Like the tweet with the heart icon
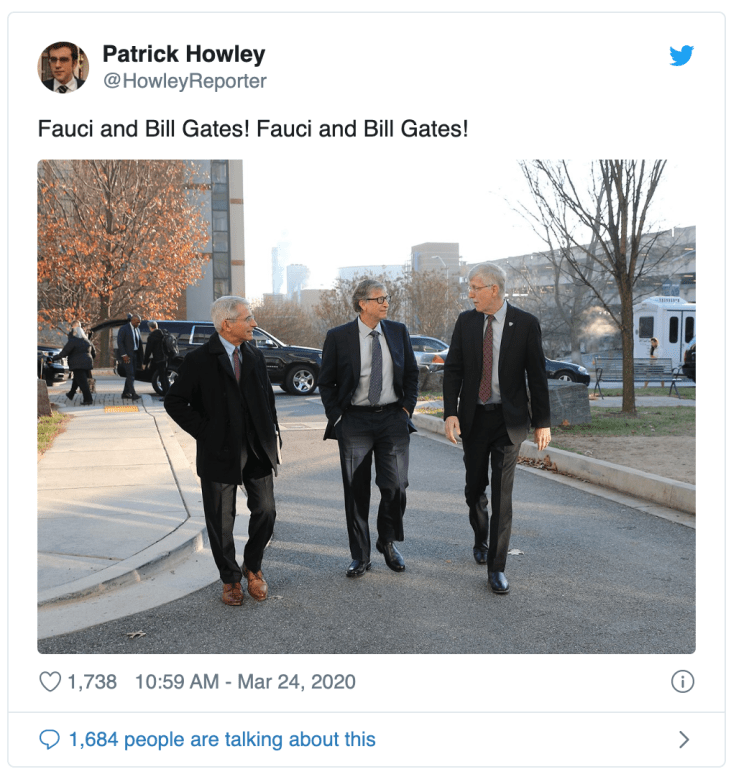 [50, 682]
